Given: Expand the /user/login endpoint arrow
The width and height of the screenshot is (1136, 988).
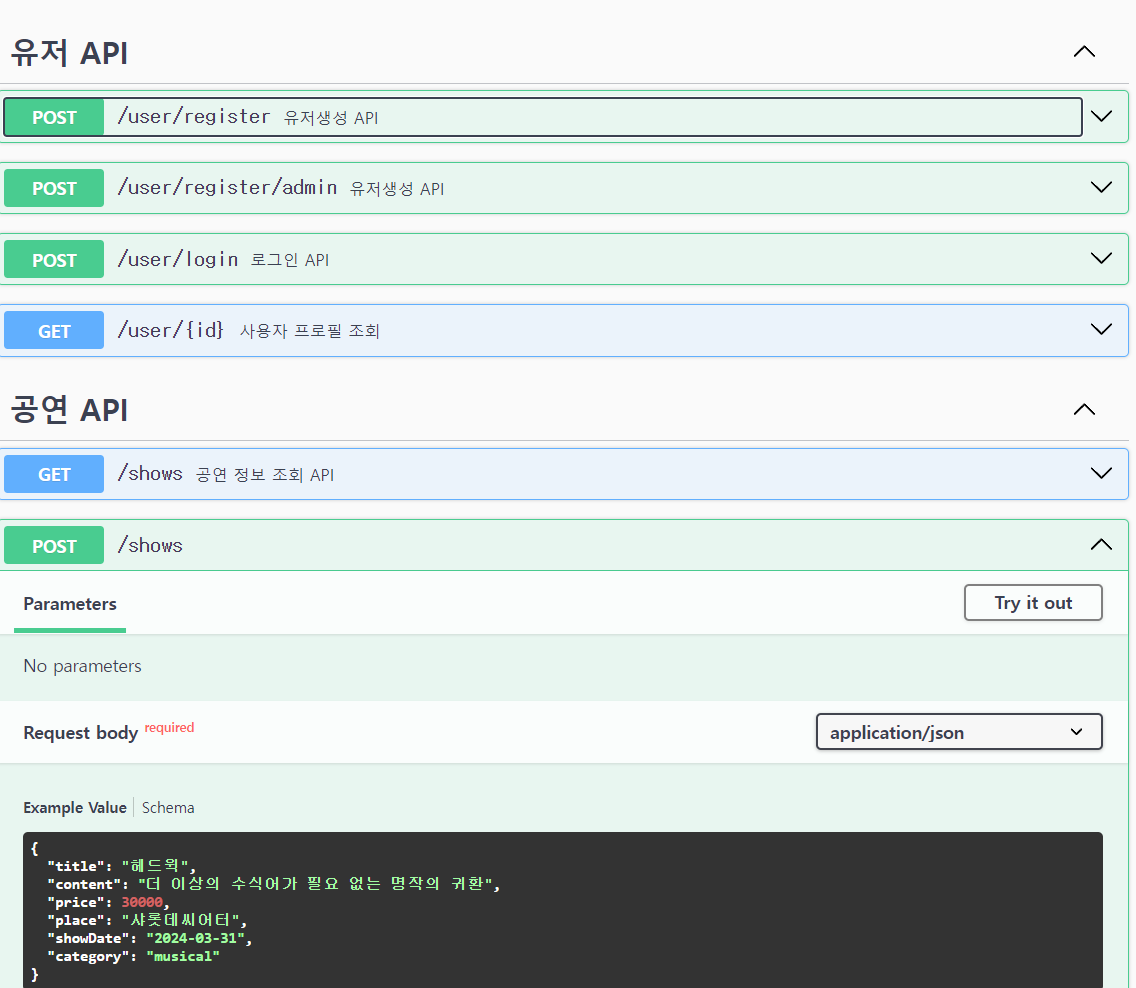Looking at the screenshot, I should coord(1101,259).
